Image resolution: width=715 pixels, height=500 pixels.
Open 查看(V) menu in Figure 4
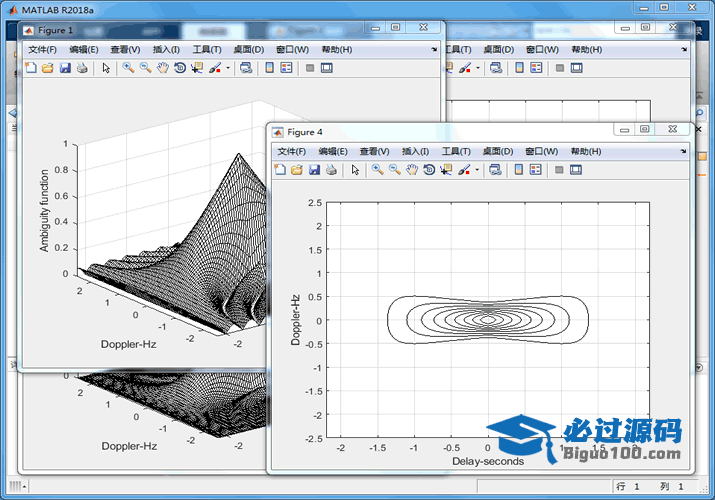coord(374,151)
